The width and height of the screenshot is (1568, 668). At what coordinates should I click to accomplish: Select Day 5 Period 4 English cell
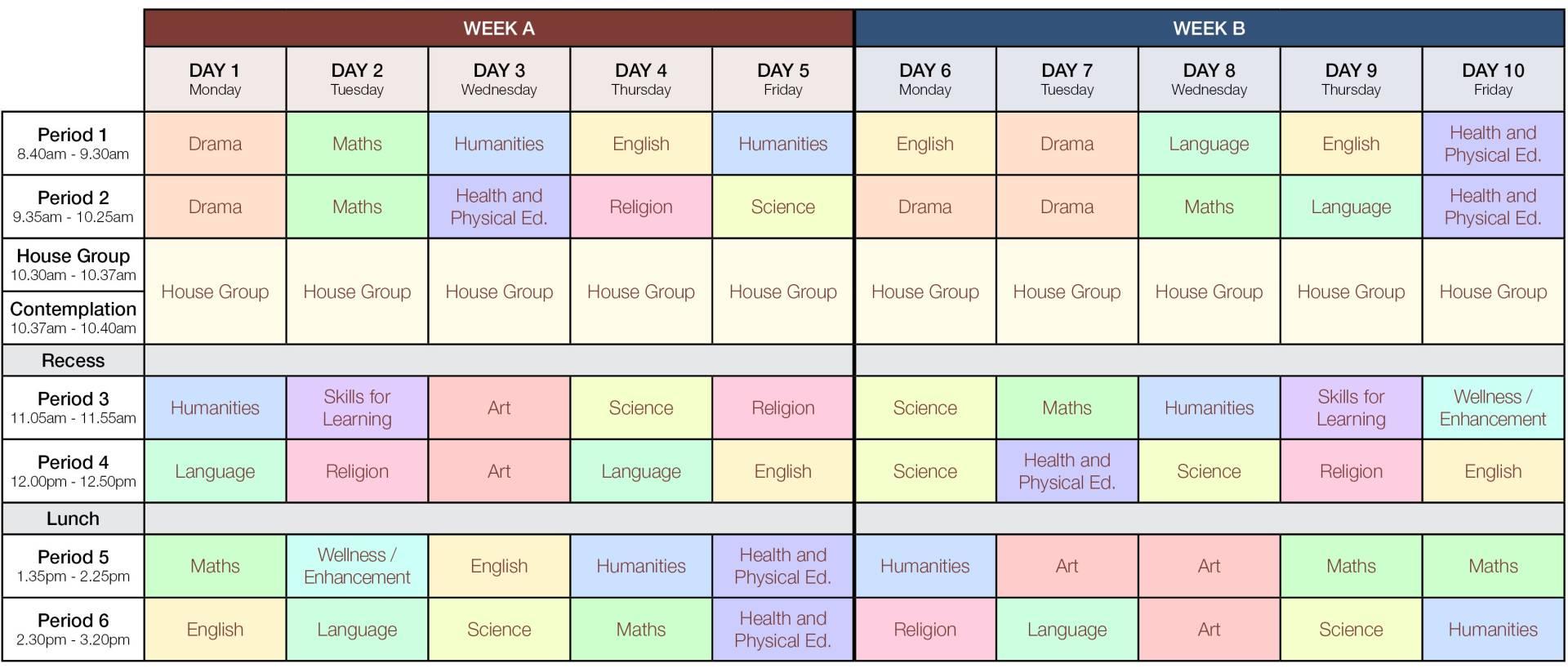(x=783, y=471)
